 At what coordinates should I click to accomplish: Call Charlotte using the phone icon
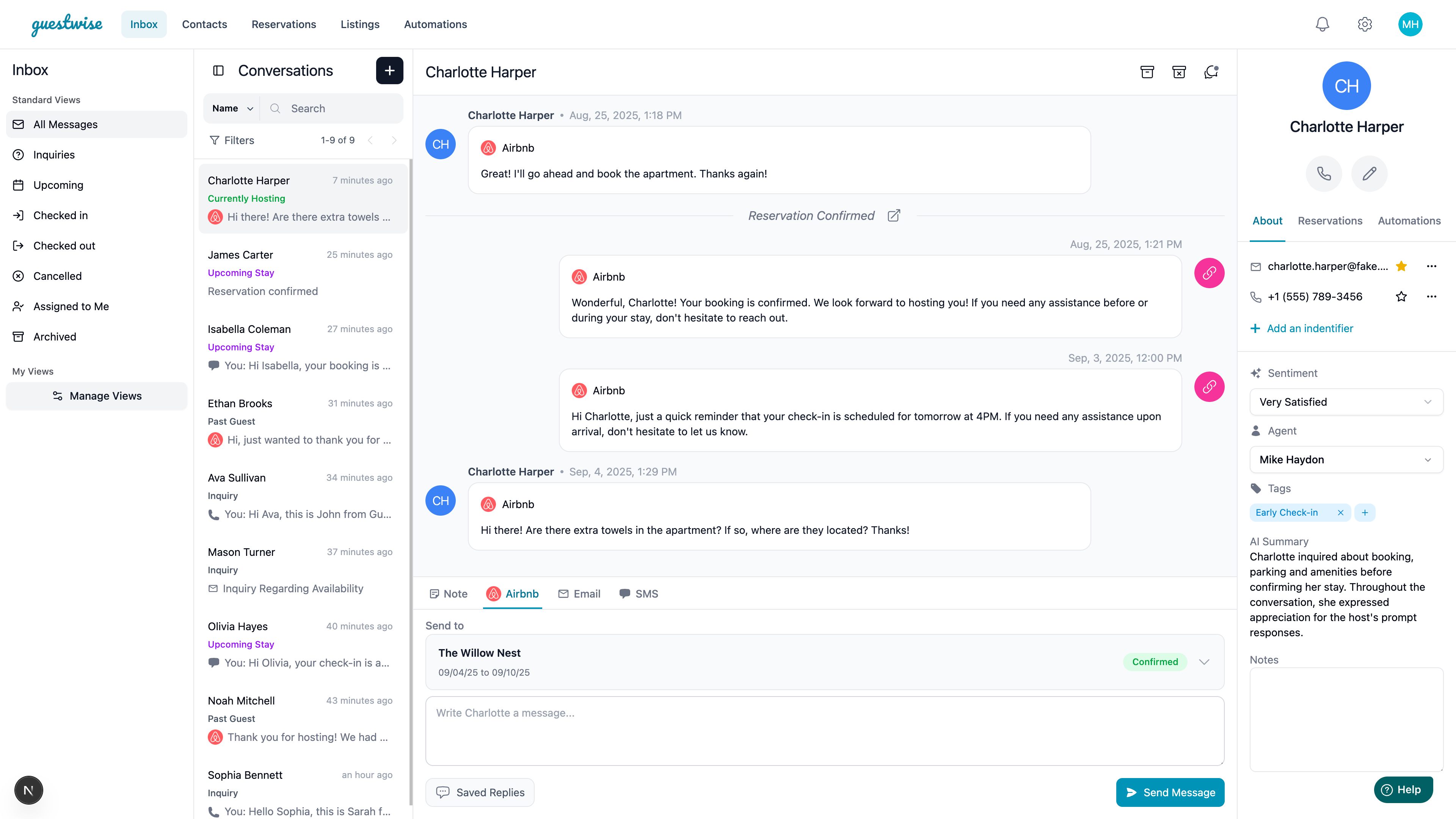pyautogui.click(x=1324, y=174)
